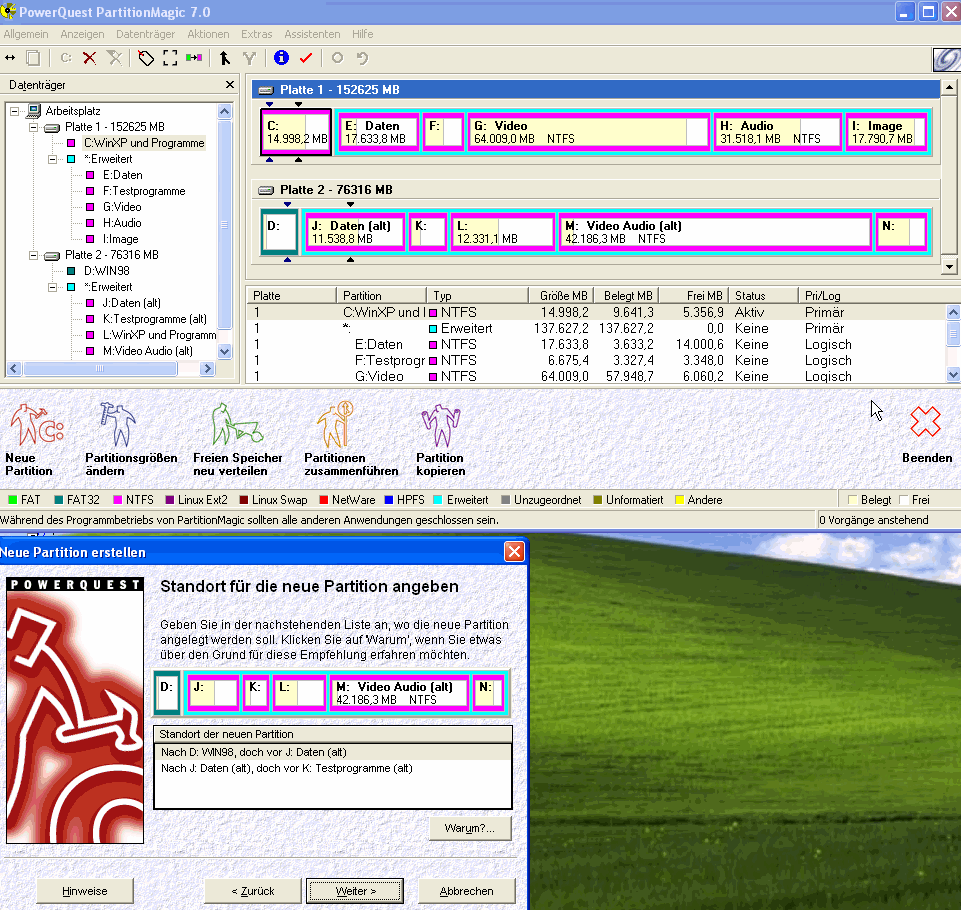Click the magenta NTFS legend swatch
This screenshot has height=910, width=961.
pyautogui.click(x=118, y=500)
